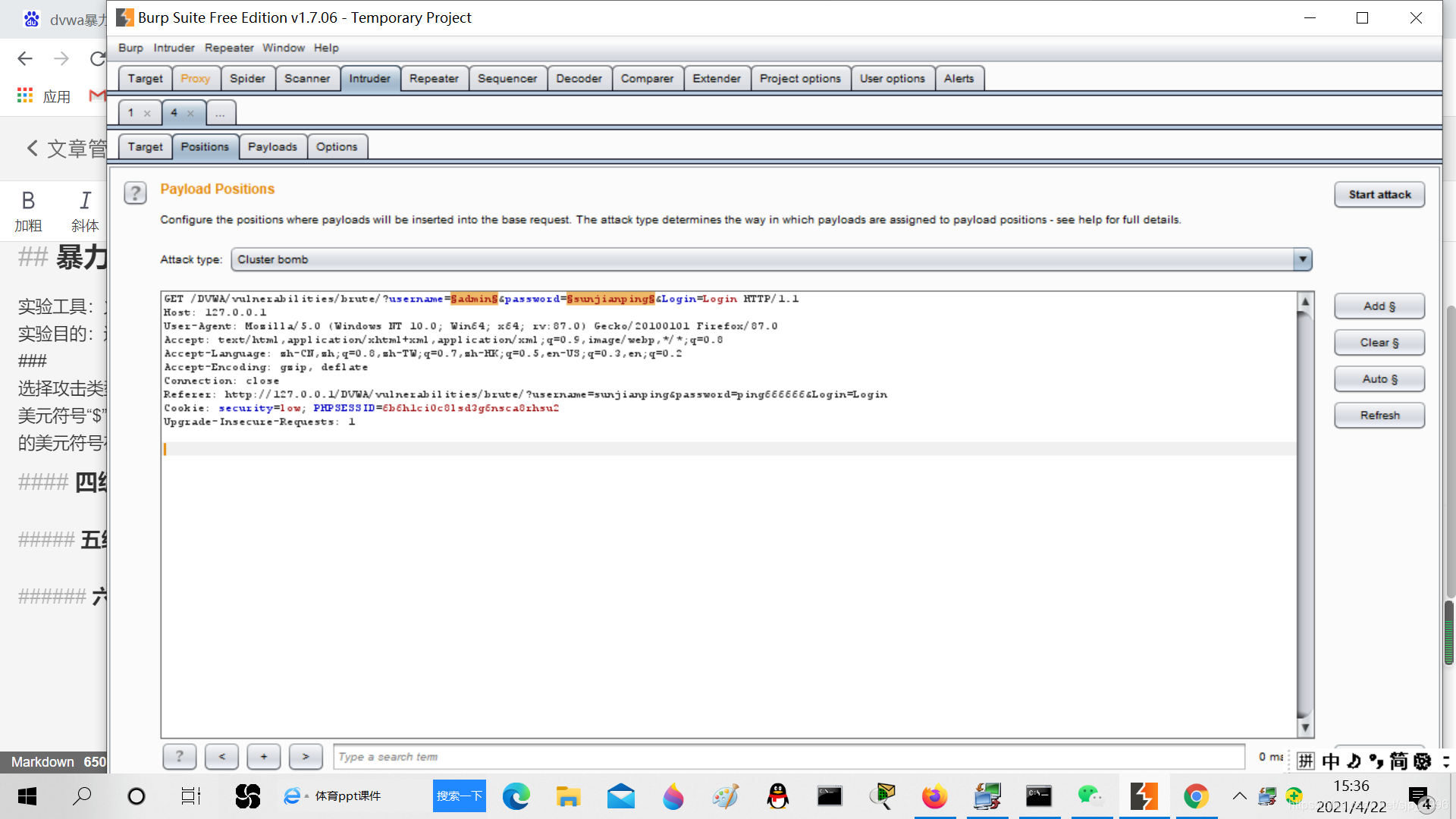This screenshot has width=1456, height=819.
Task: Click request editor scroll down arrow
Action: pyautogui.click(x=1305, y=728)
